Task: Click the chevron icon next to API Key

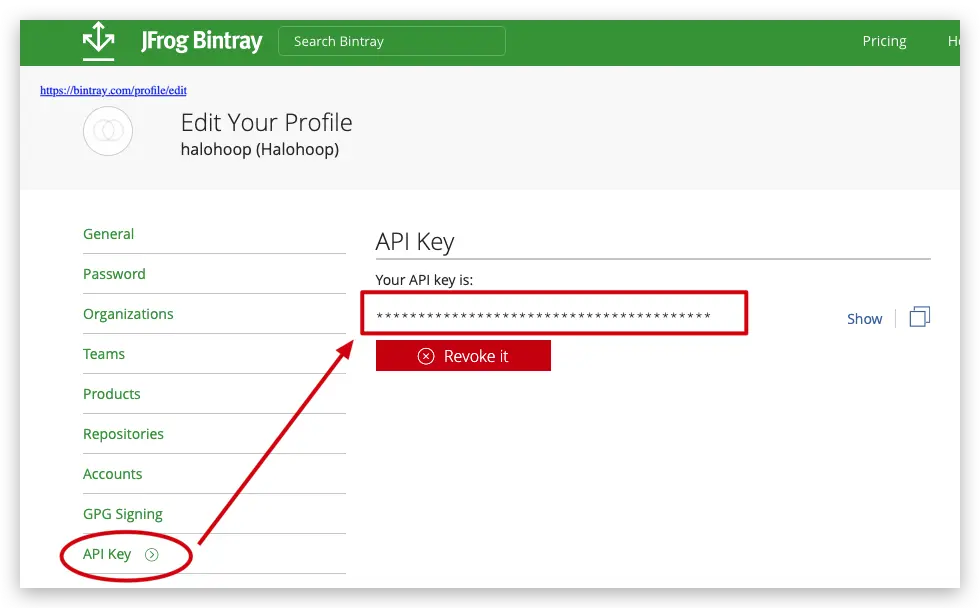Action: click(x=152, y=554)
